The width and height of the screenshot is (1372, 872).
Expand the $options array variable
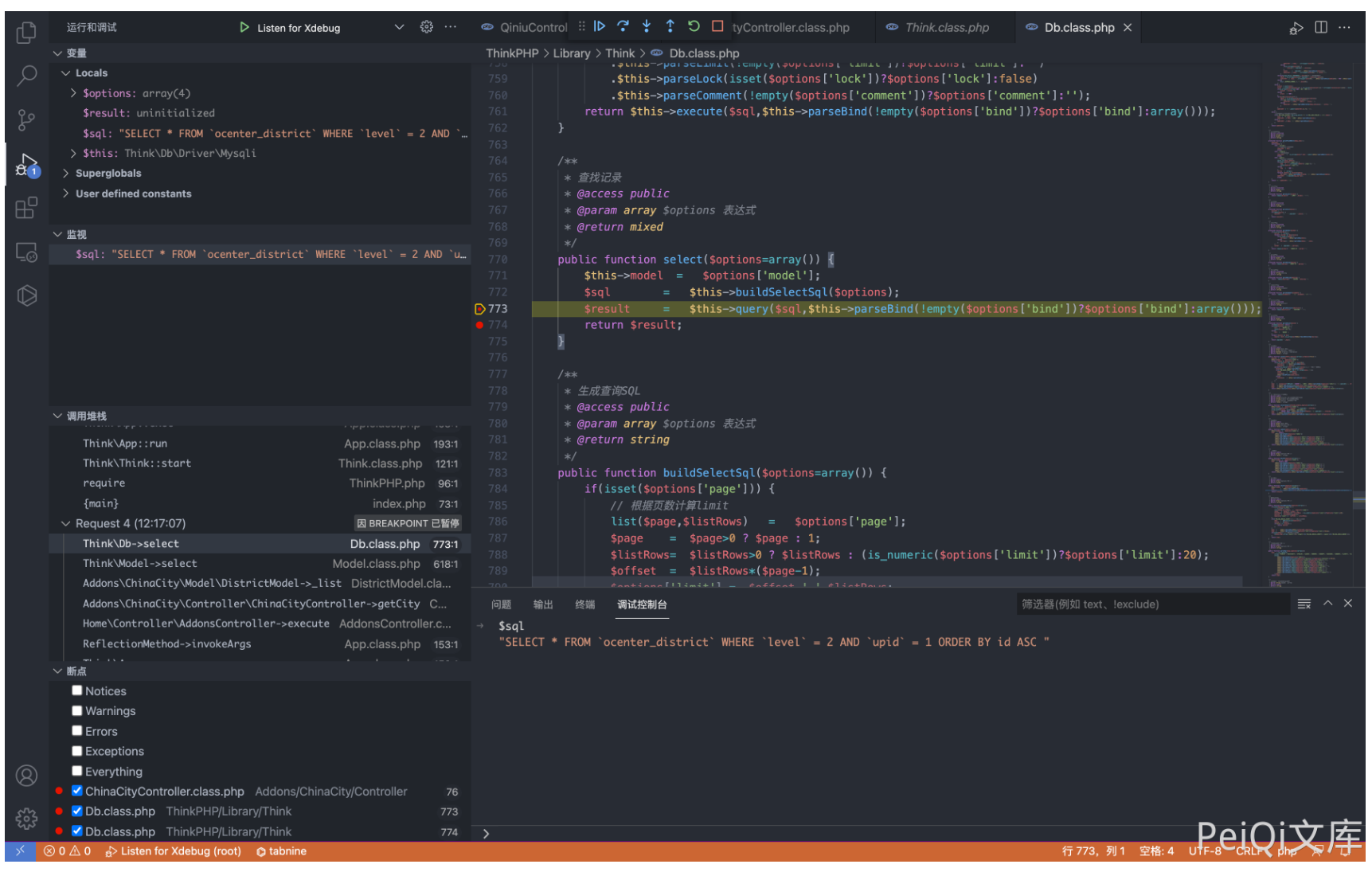tap(74, 93)
